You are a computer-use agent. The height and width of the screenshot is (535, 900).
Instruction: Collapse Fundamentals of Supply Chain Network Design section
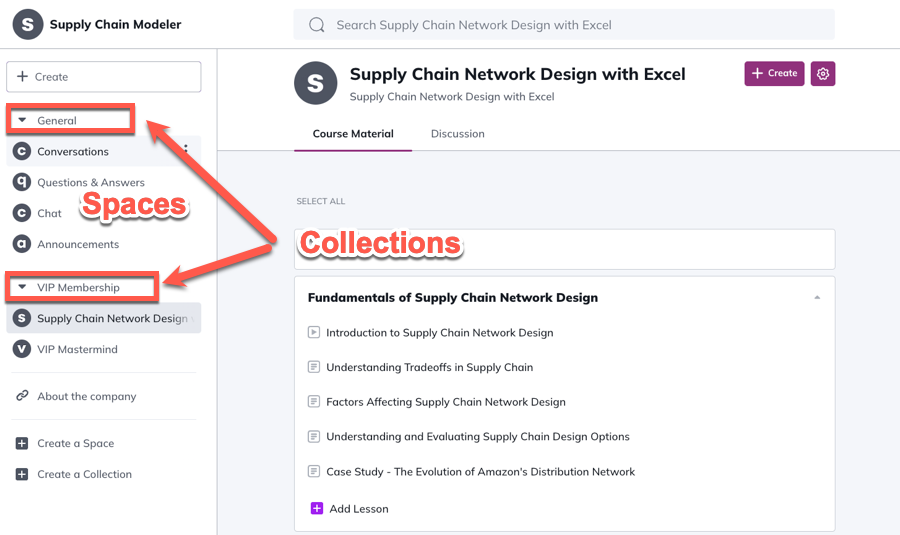click(817, 297)
